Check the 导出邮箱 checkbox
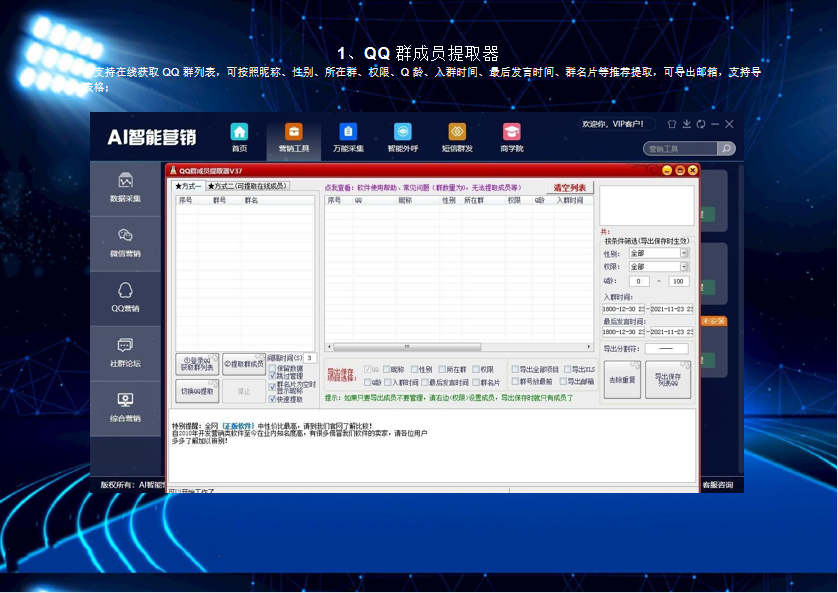This screenshot has width=838, height=593. tap(563, 381)
